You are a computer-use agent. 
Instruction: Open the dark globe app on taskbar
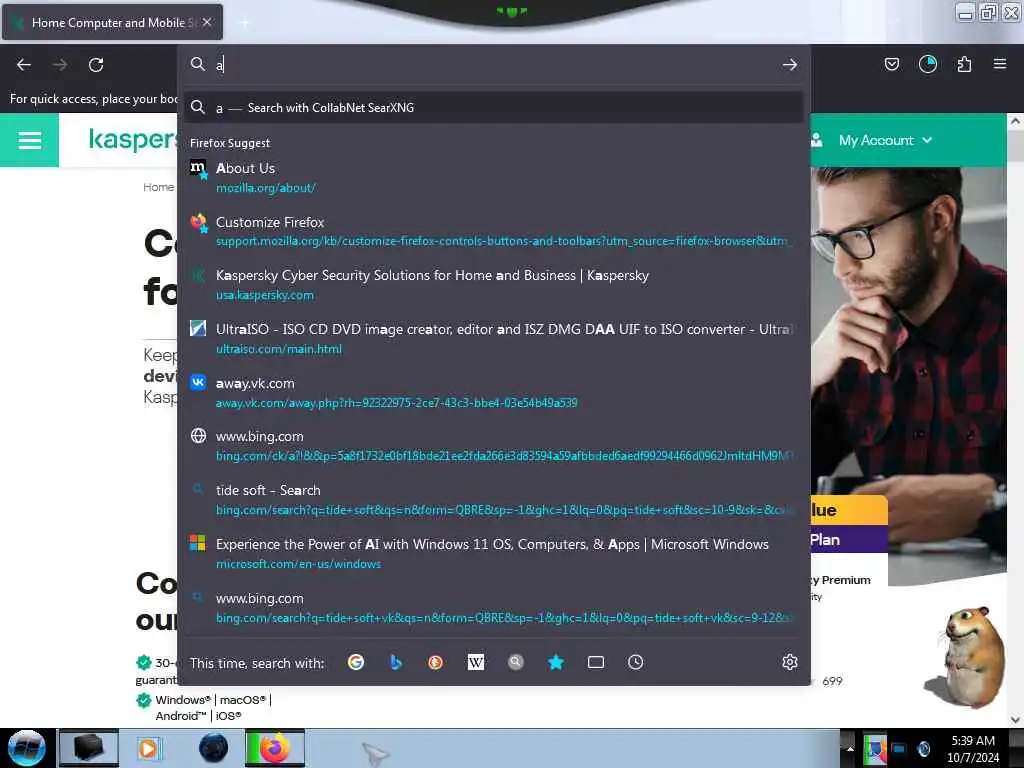tap(214, 748)
